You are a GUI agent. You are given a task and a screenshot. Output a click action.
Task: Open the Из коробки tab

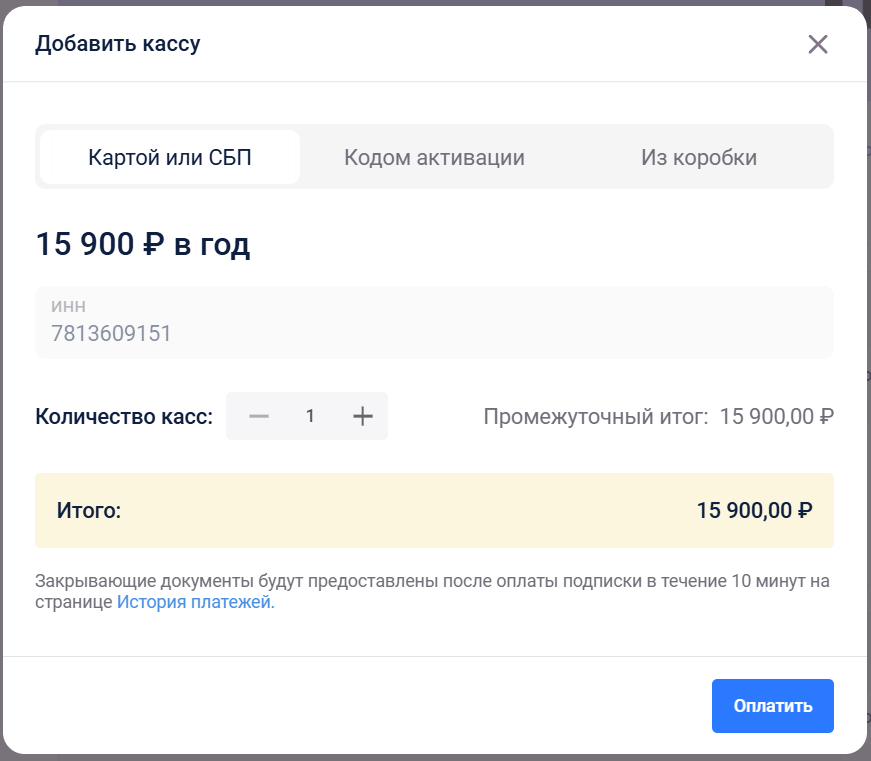699,157
